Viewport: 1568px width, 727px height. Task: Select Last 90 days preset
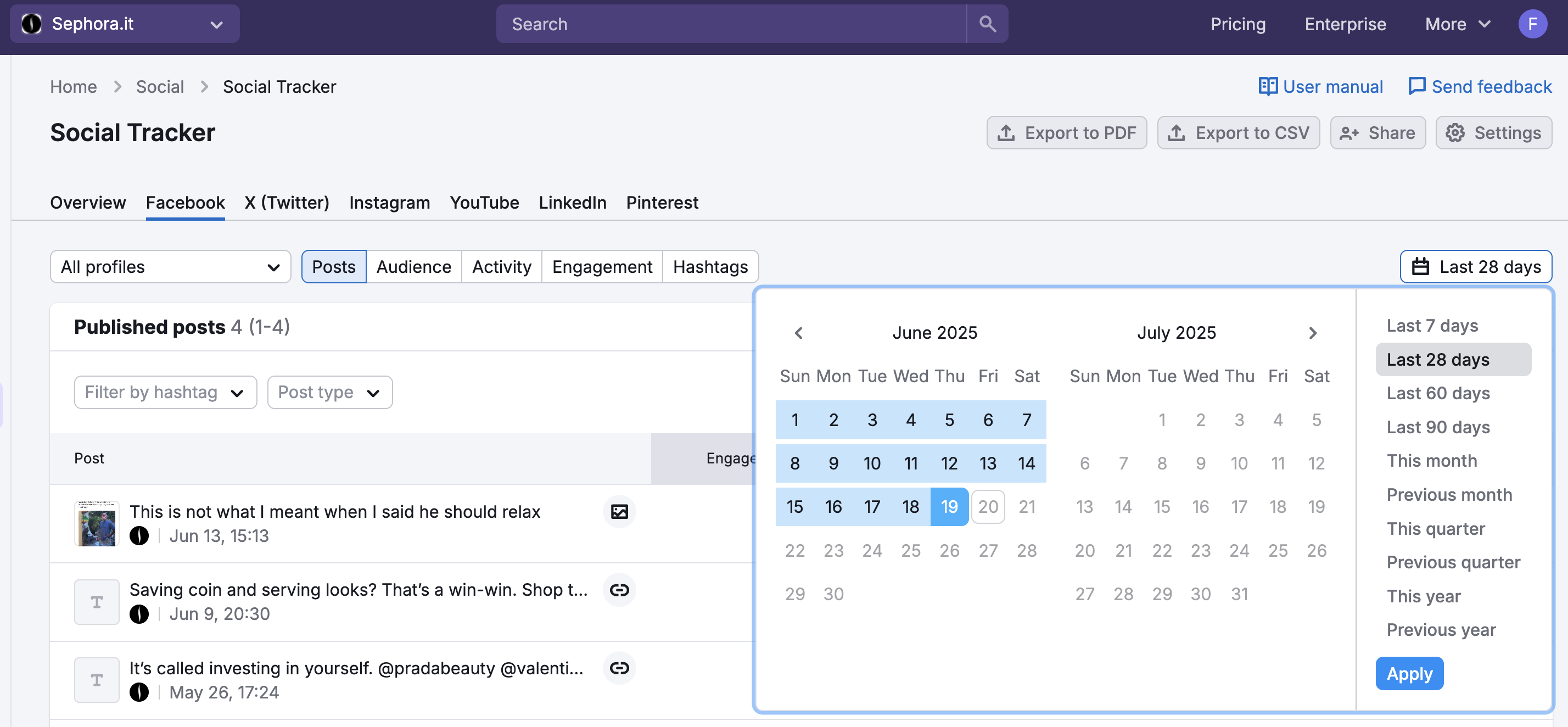(x=1438, y=427)
